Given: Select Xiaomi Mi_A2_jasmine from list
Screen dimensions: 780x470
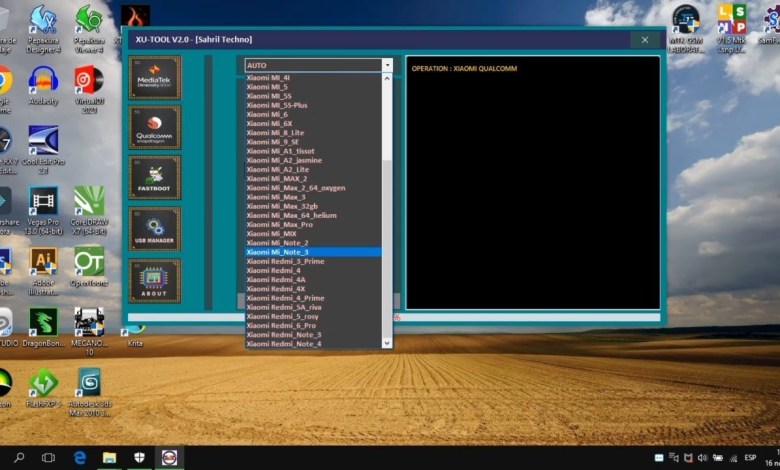Looking at the screenshot, I should pyautogui.click(x=313, y=160).
